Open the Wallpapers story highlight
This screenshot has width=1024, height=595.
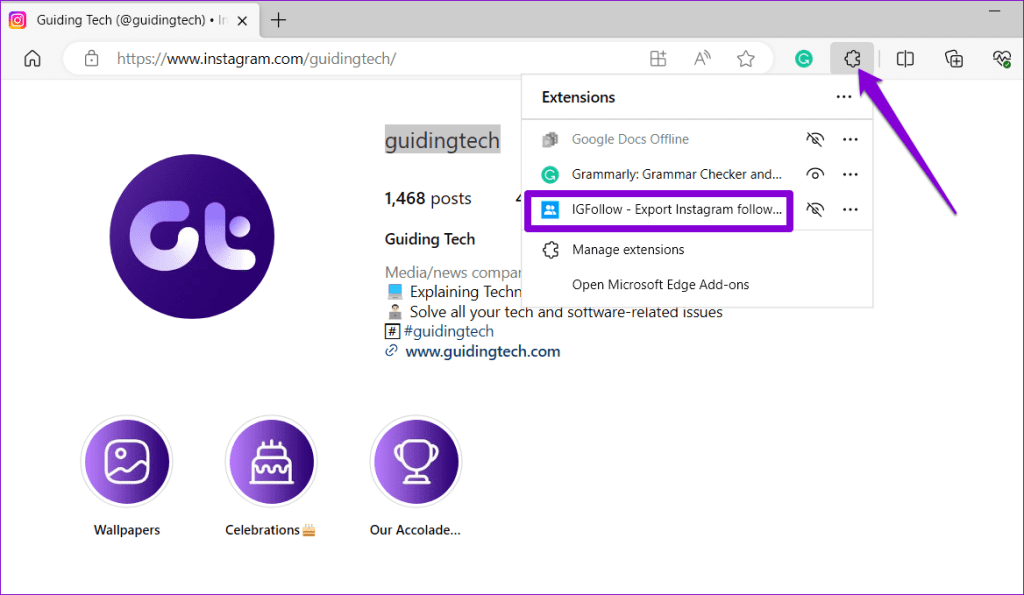point(127,461)
